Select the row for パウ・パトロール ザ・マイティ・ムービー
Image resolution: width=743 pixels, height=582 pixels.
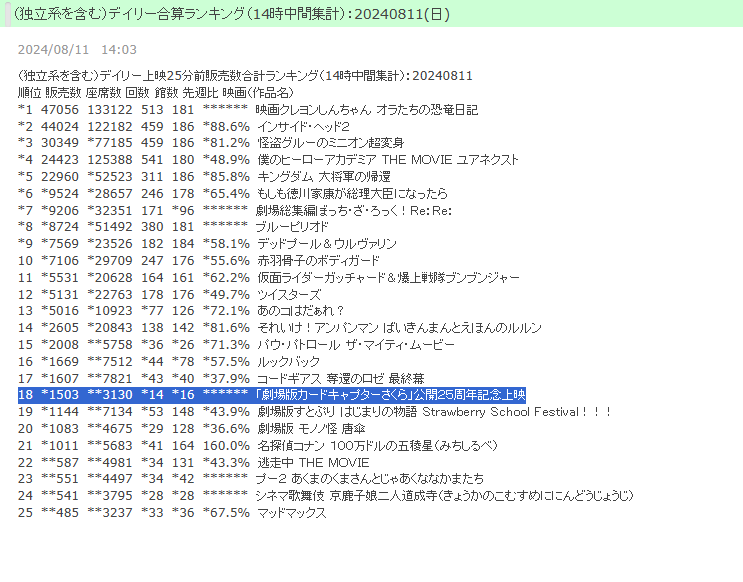236,345
